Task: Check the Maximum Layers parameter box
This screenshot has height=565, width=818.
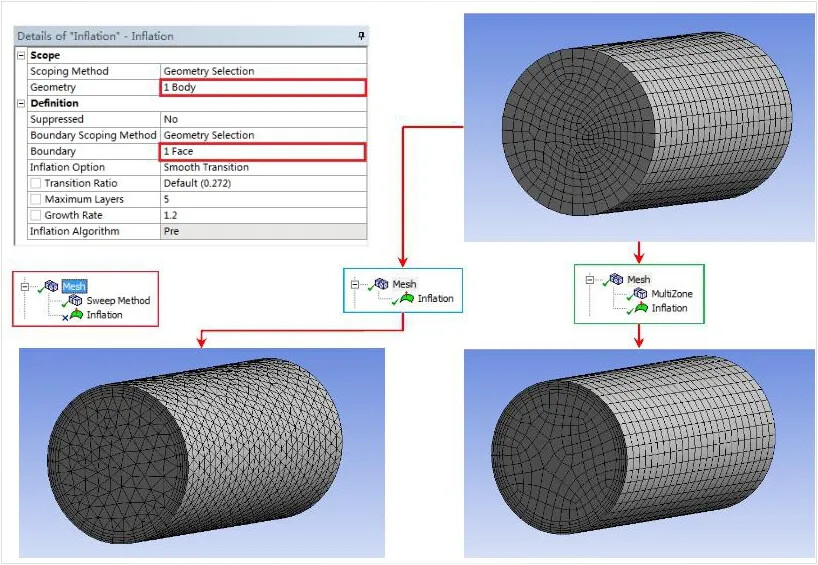Action: (36, 200)
